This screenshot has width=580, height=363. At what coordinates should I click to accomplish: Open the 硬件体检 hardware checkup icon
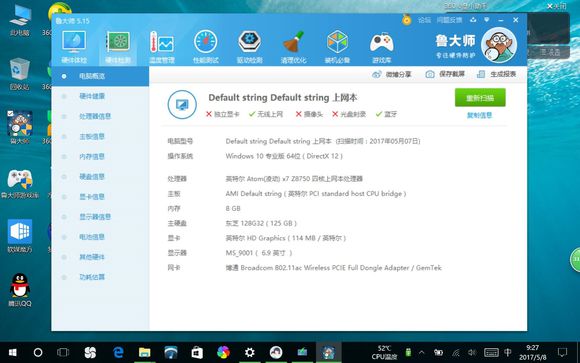point(74,47)
